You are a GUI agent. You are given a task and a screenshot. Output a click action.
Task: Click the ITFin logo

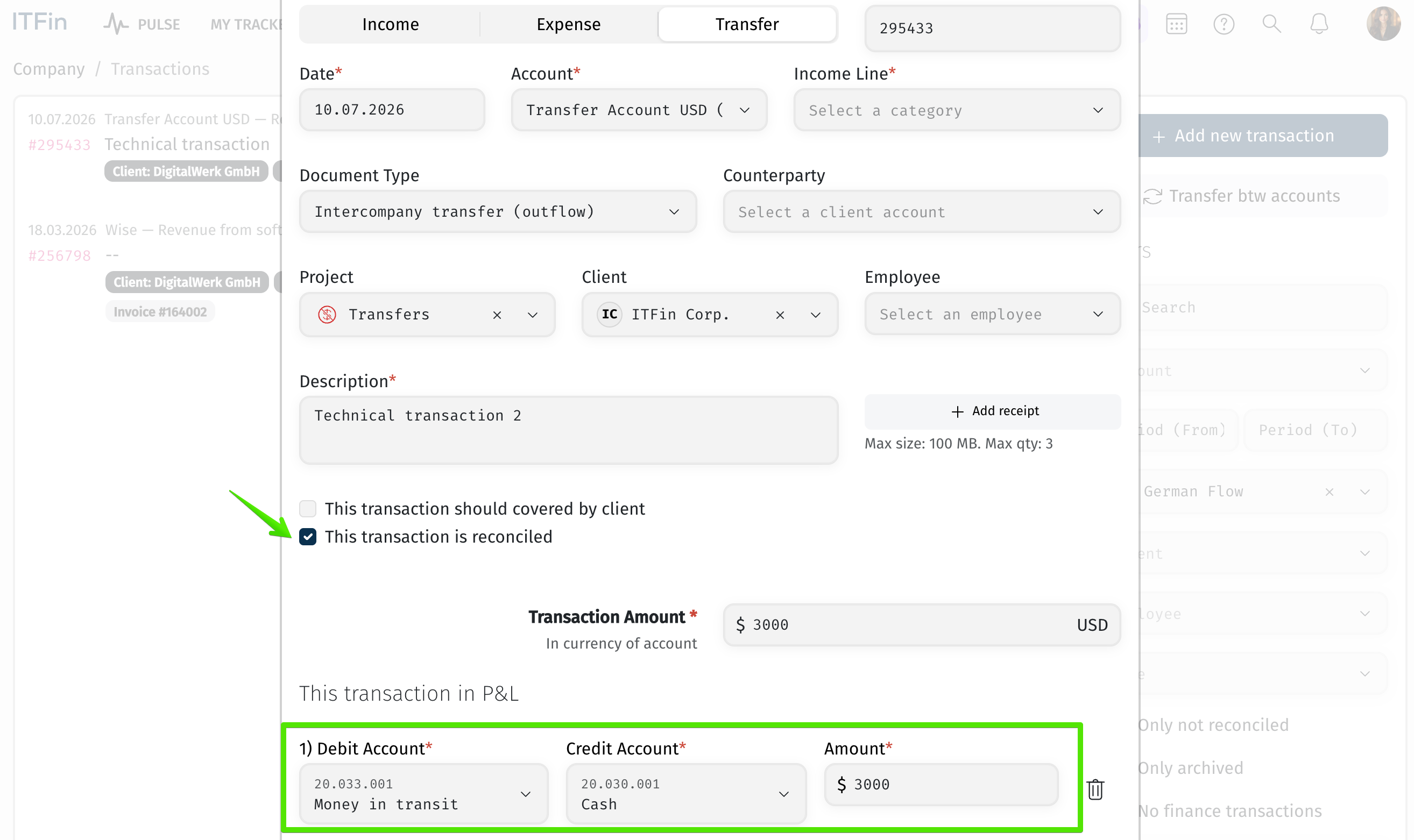tap(40, 22)
